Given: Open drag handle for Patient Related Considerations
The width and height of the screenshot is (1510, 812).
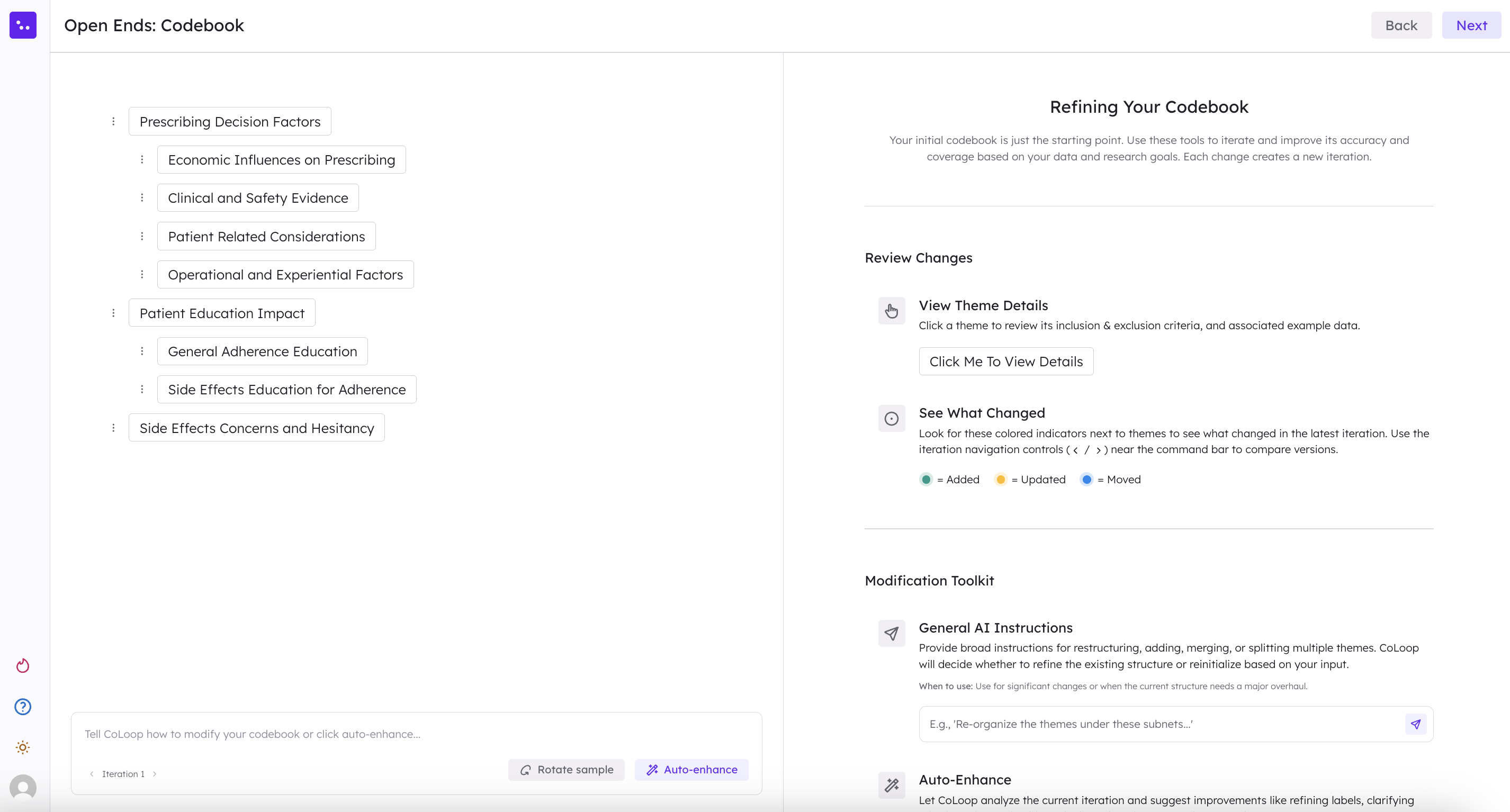Looking at the screenshot, I should [142, 236].
